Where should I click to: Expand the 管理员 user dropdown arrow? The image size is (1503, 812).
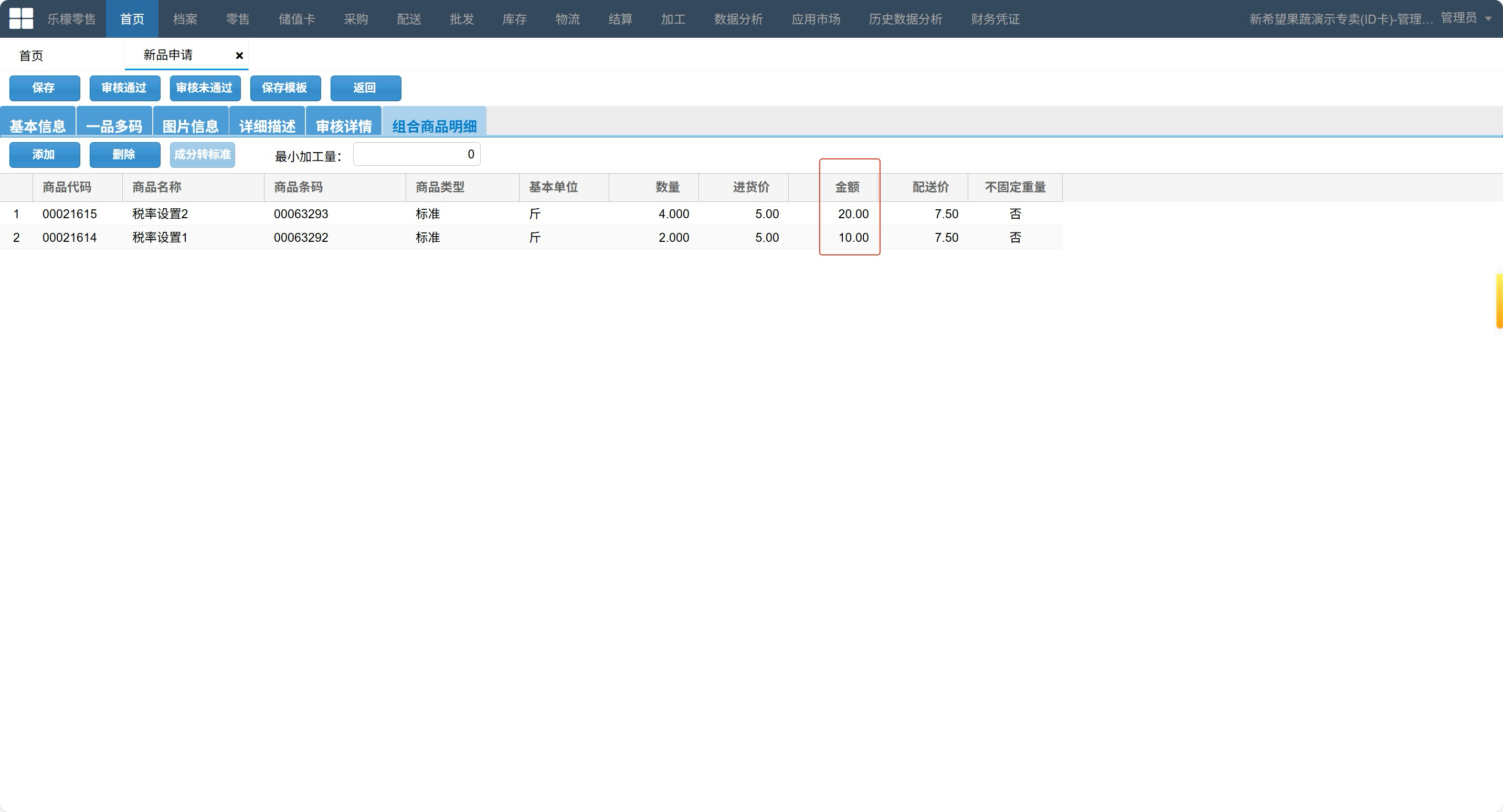click(x=1488, y=19)
